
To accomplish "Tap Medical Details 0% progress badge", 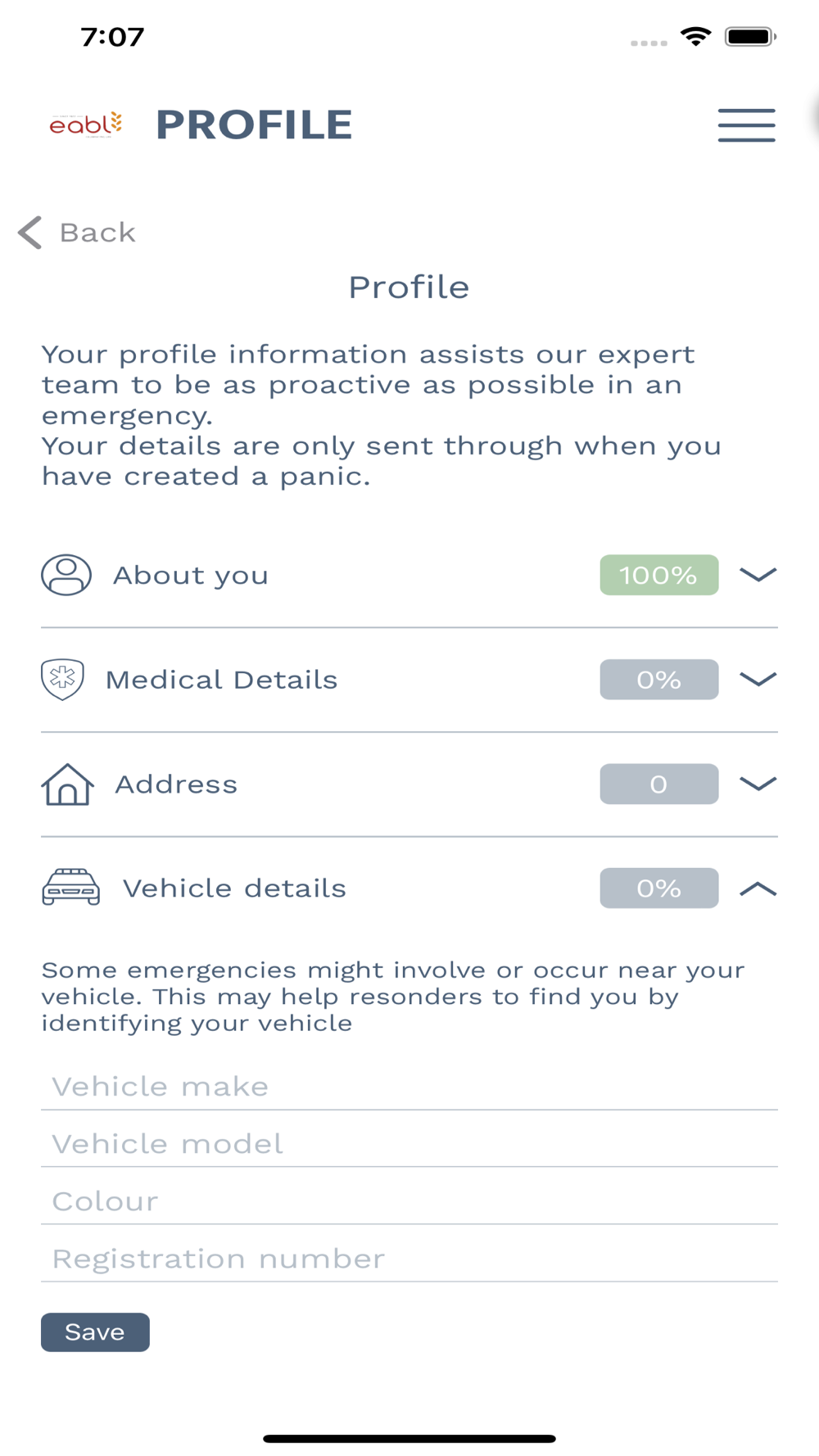I will coord(659,680).
